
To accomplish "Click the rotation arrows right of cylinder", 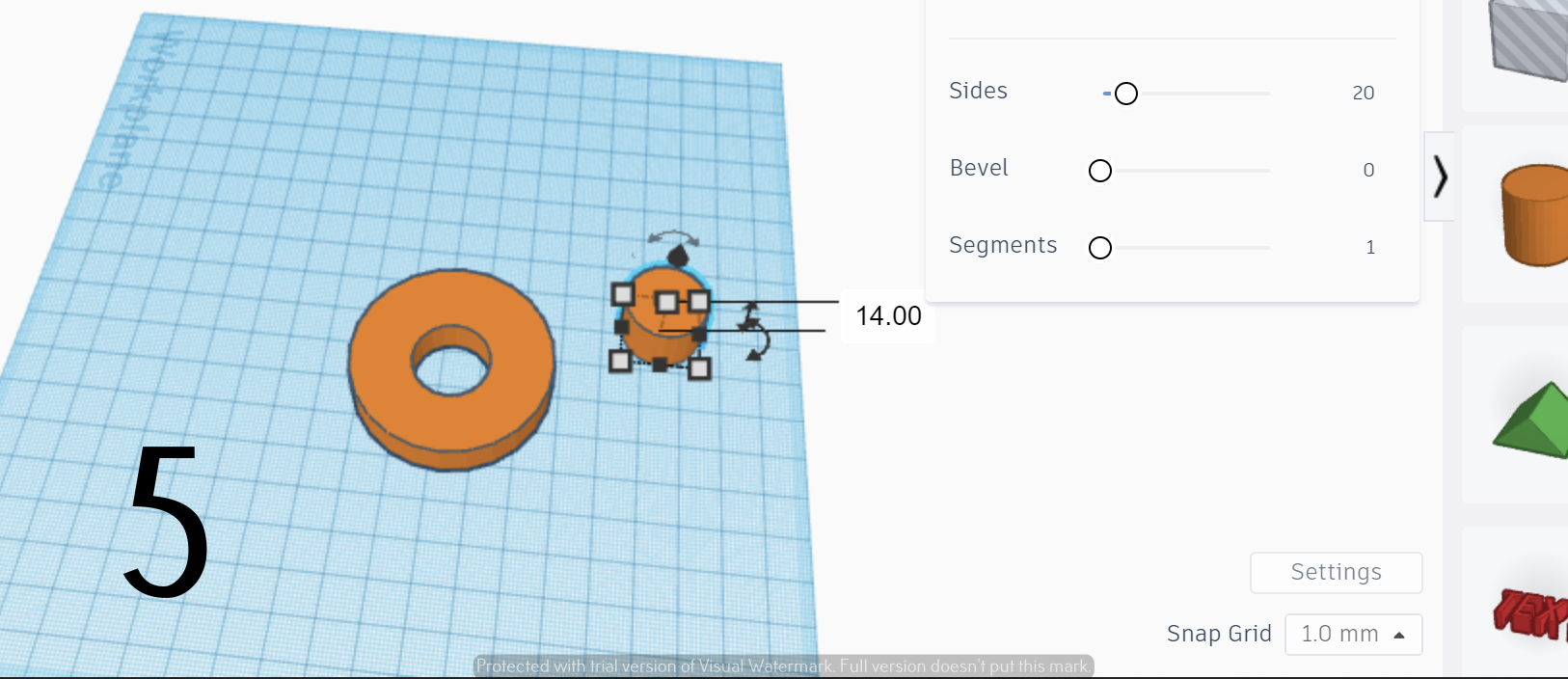I will click(755, 330).
